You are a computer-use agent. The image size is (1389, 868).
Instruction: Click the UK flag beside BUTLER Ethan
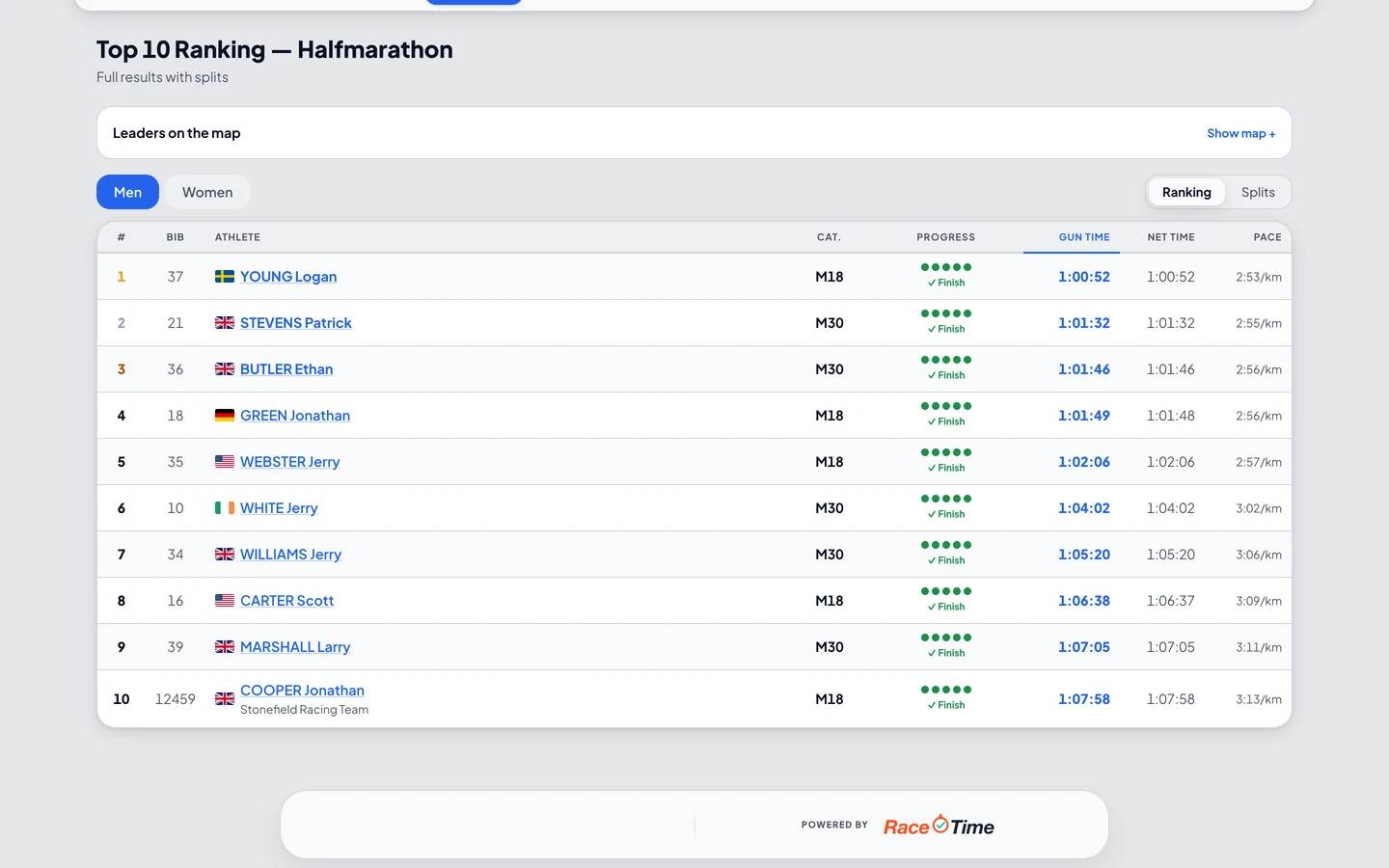coord(225,369)
